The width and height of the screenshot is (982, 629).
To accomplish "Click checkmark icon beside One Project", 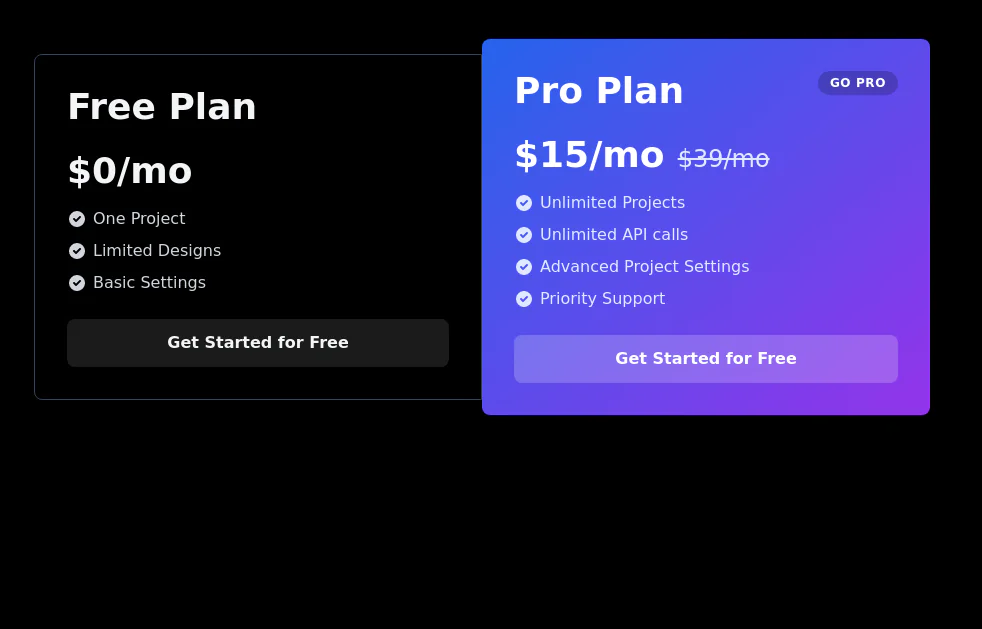I will [x=77, y=219].
